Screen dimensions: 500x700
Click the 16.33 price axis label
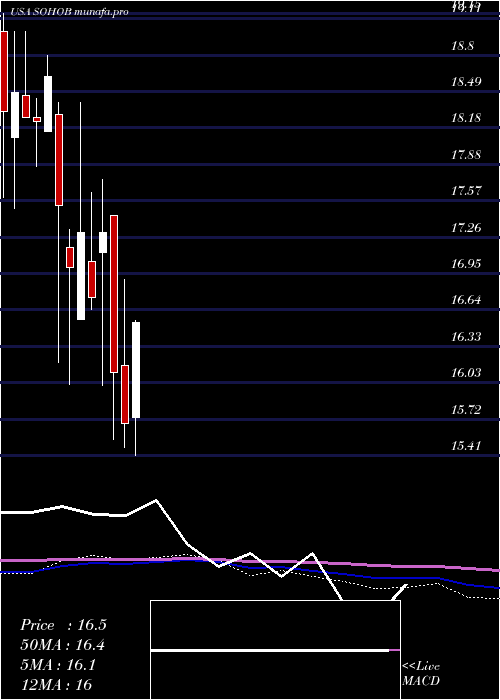point(466,336)
